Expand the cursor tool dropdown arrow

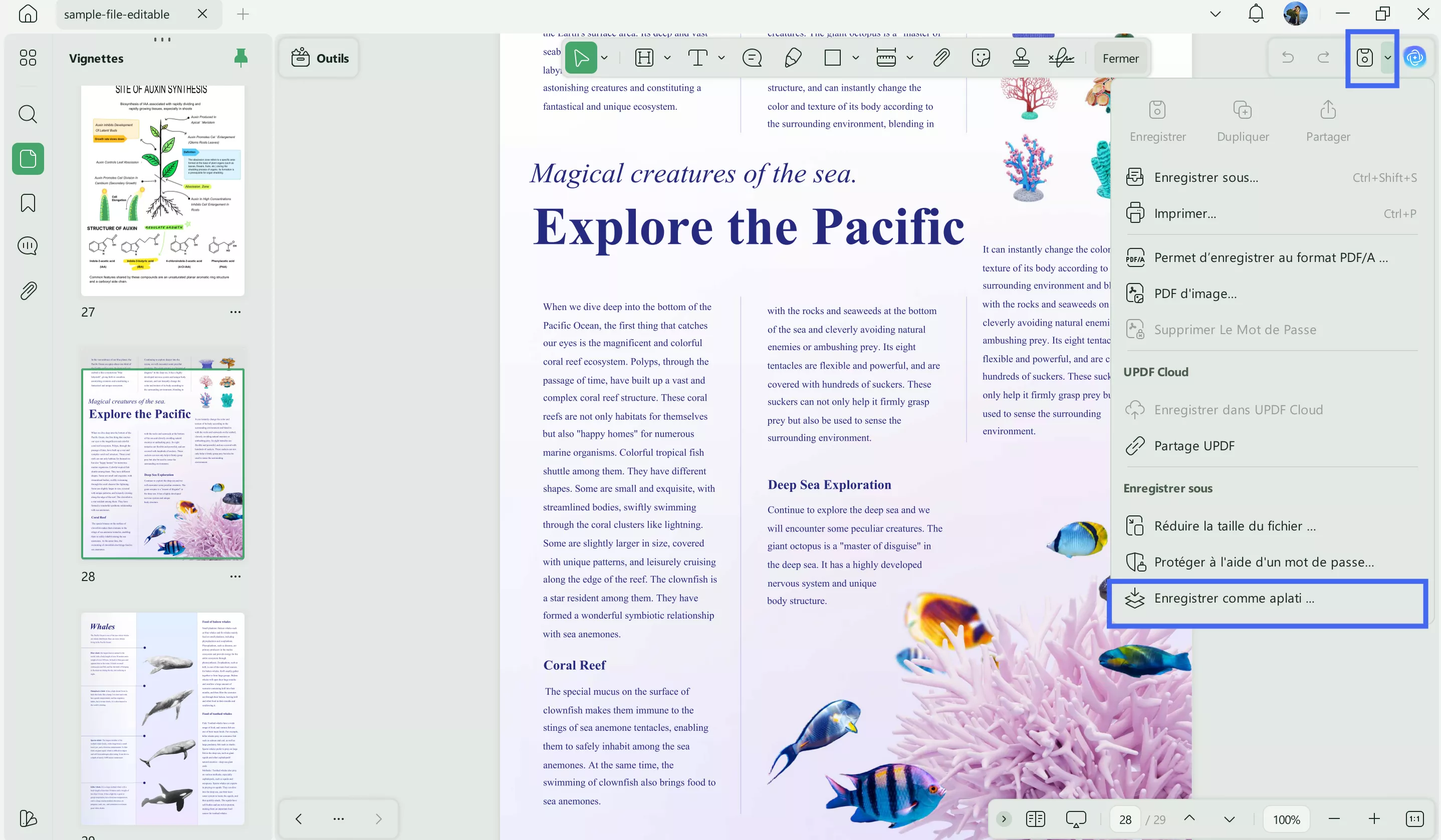(604, 58)
